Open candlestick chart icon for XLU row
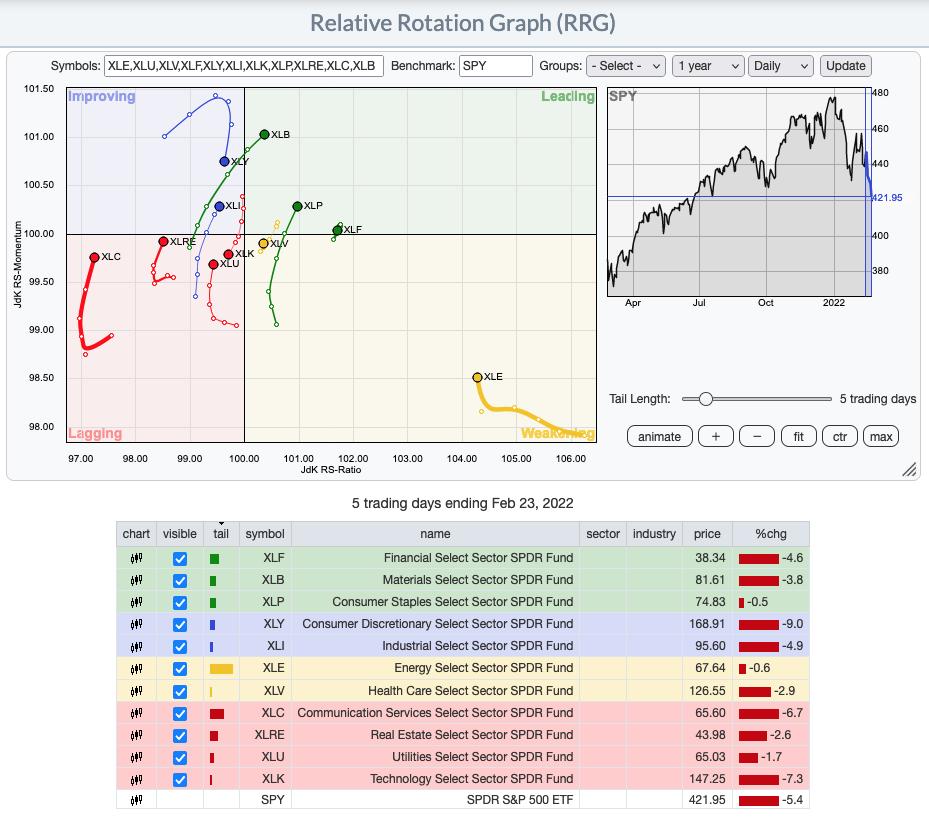 coord(136,757)
